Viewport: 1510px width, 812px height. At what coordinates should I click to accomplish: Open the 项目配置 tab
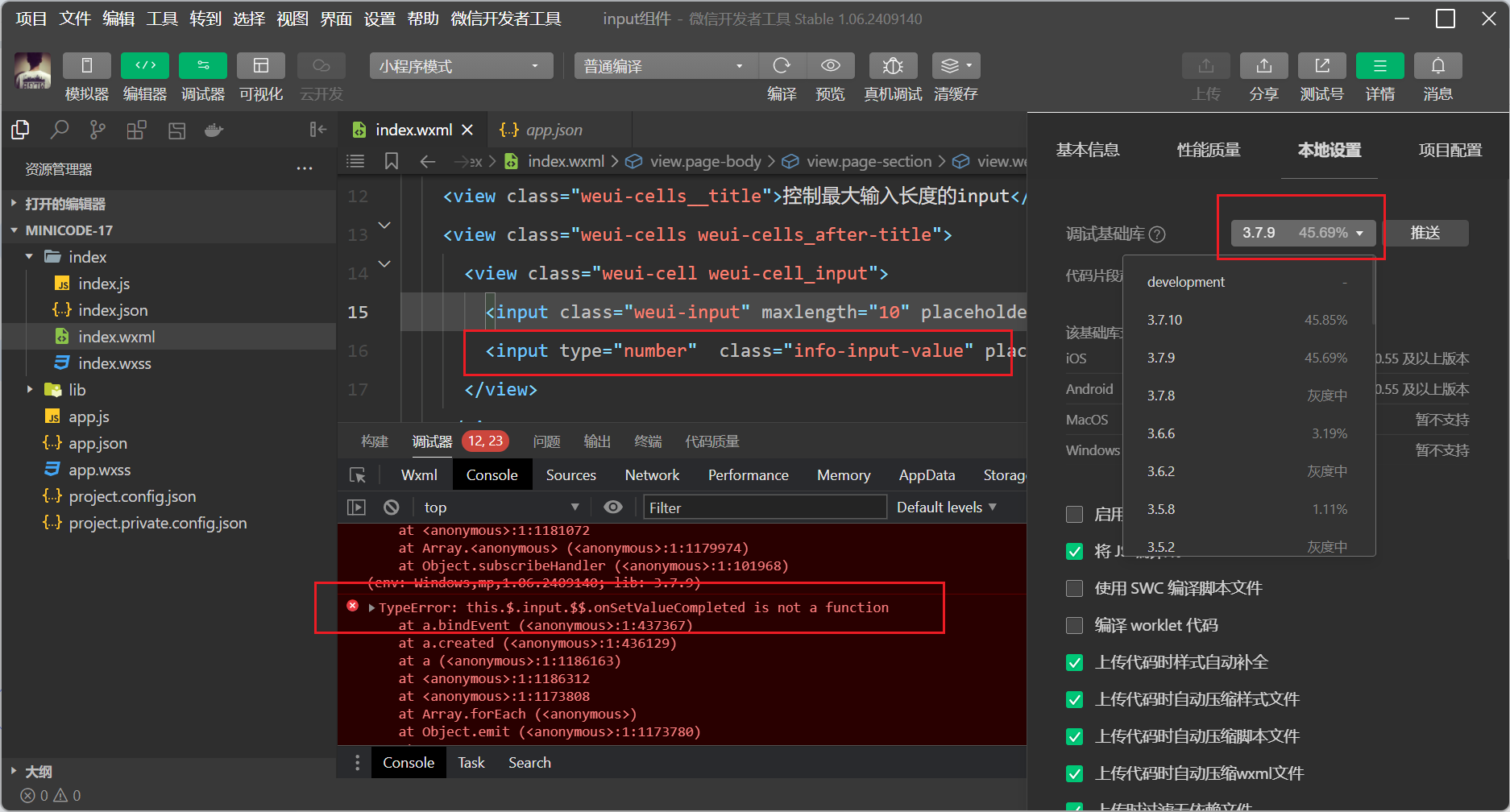coord(1450,150)
